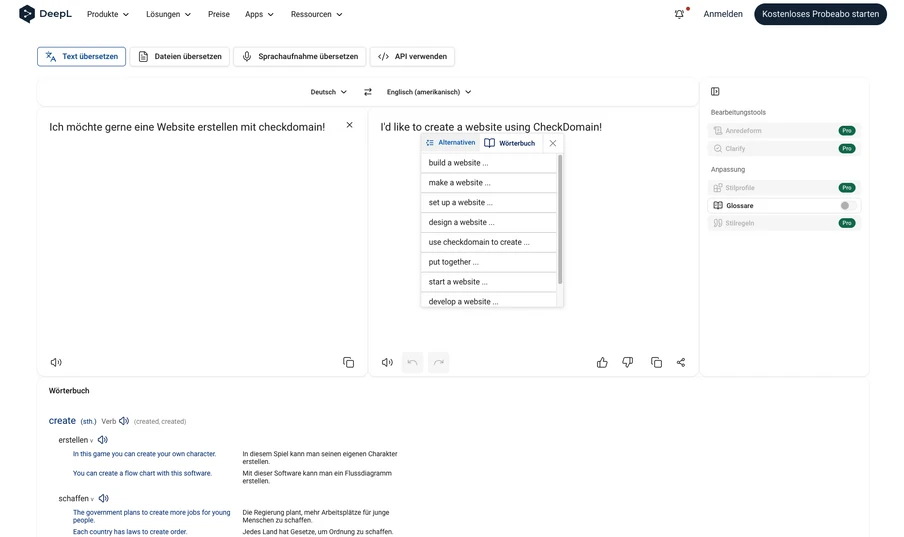This screenshot has width=904, height=537.
Task: Select the API verwenden tab
Action: [412, 57]
